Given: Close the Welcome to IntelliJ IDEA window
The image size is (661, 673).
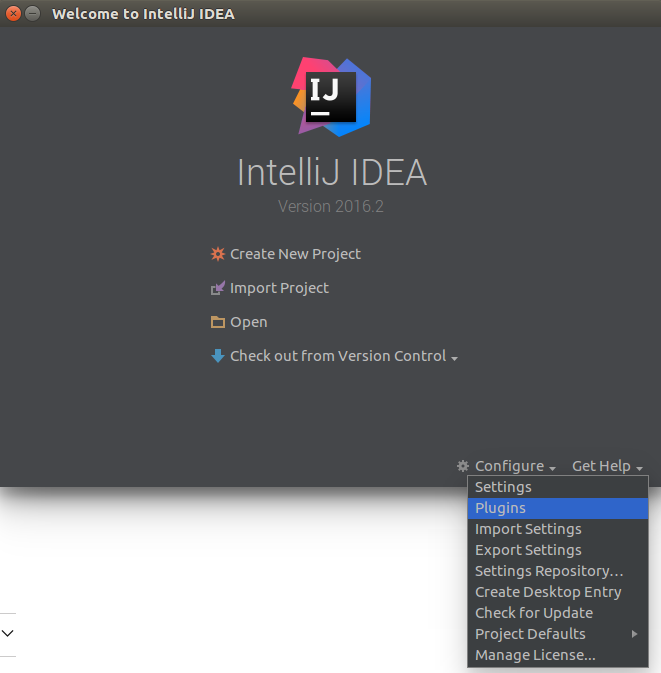Looking at the screenshot, I should (x=13, y=14).
